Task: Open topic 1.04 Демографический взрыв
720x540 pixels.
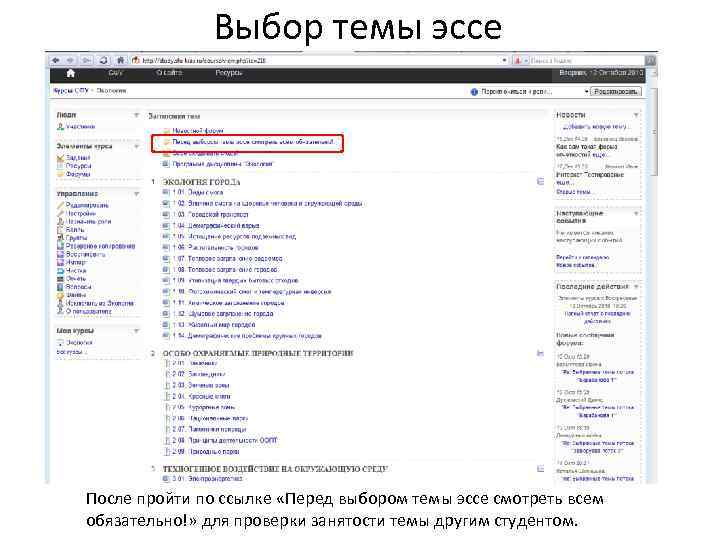Action: tap(215, 225)
